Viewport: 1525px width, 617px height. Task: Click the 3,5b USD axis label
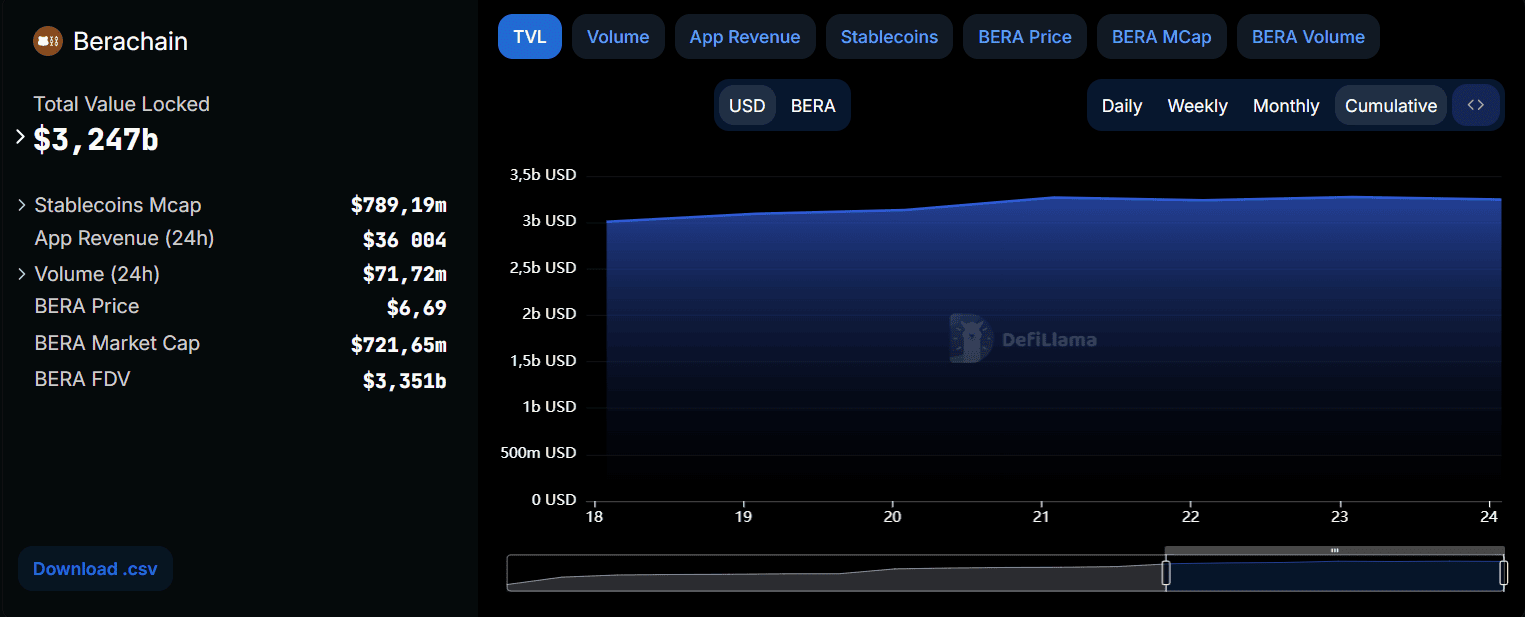coord(543,175)
